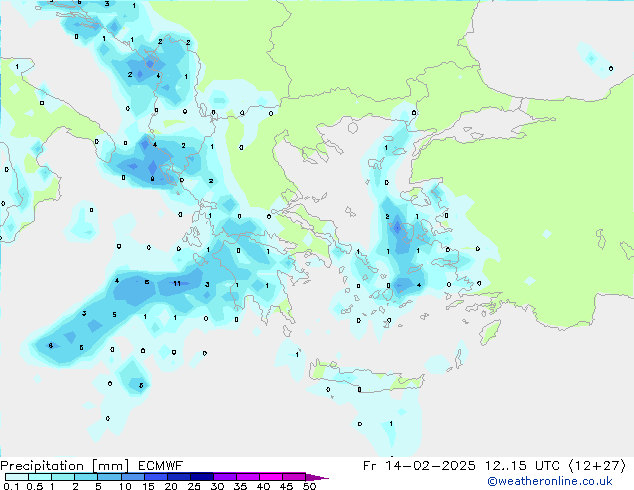Click the legend swatch between 0.1 and 0.5
Viewport: 634px width, 490px height.
17,477
